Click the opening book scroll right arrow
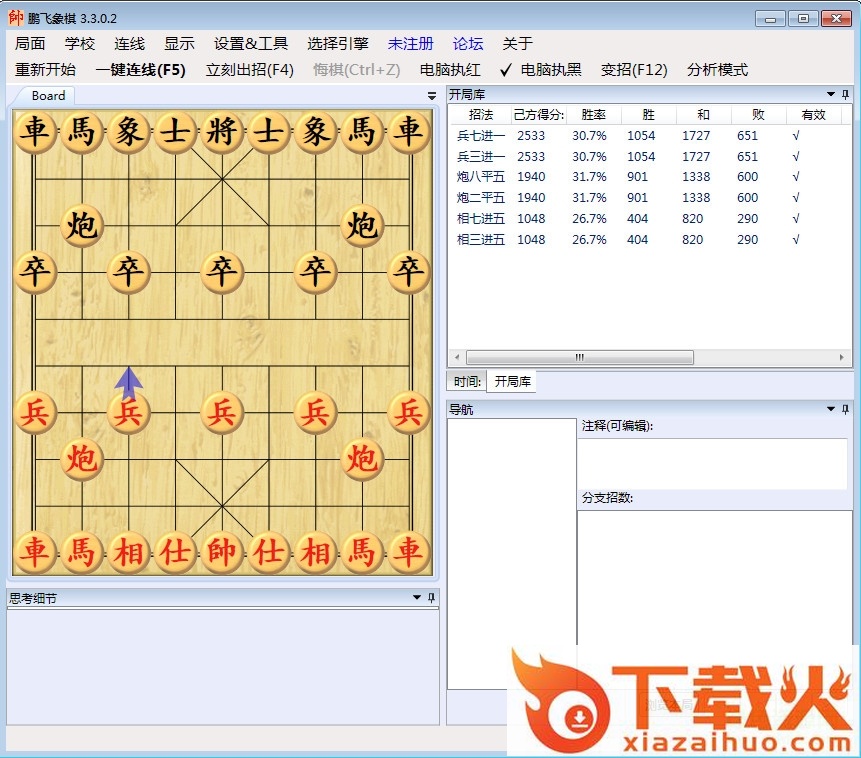Viewport: 861px width, 758px height. (842, 357)
